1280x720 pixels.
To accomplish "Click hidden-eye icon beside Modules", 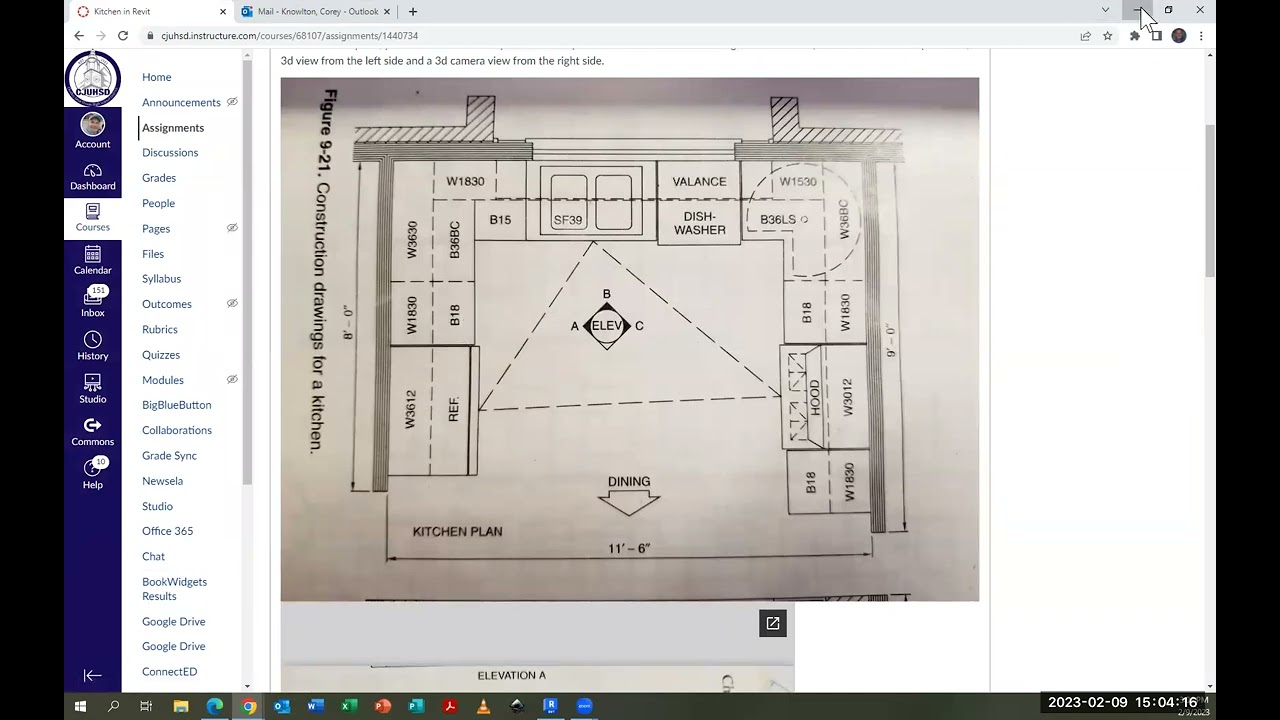I will (232, 379).
